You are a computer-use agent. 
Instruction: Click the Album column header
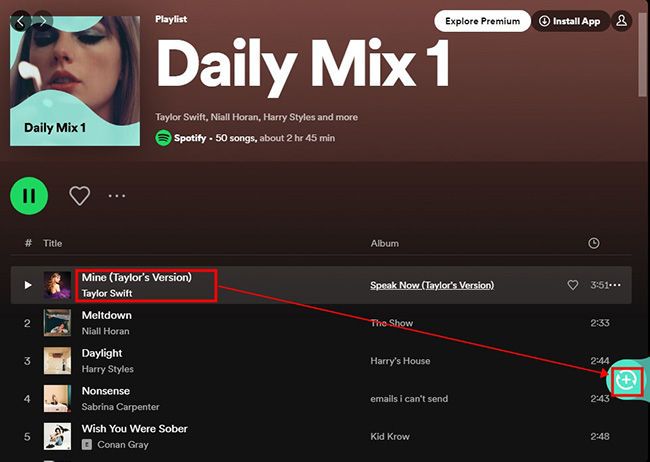(x=385, y=243)
